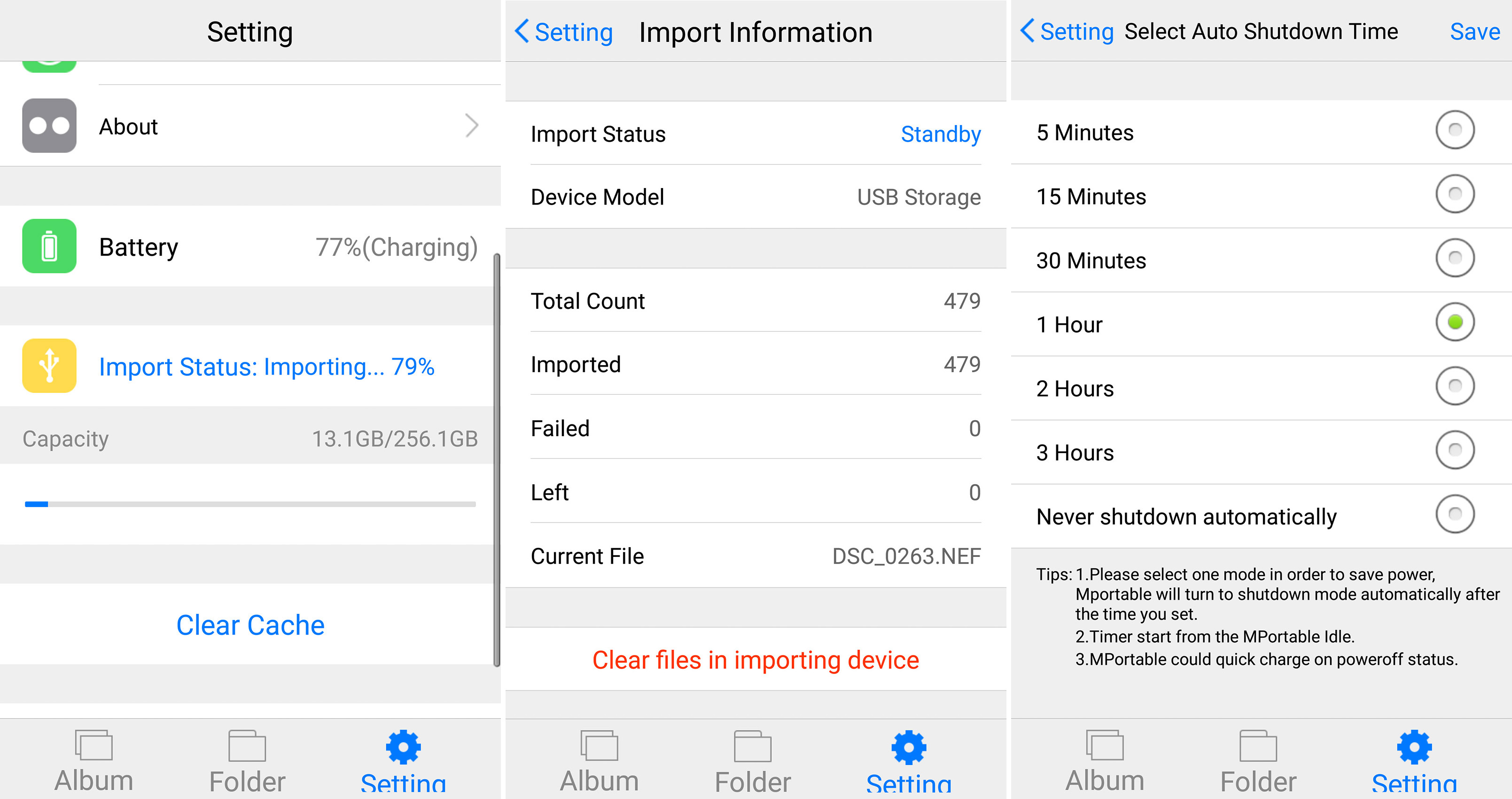Open Album tab in Import Information screen
This screenshot has height=799, width=1512.
click(599, 762)
